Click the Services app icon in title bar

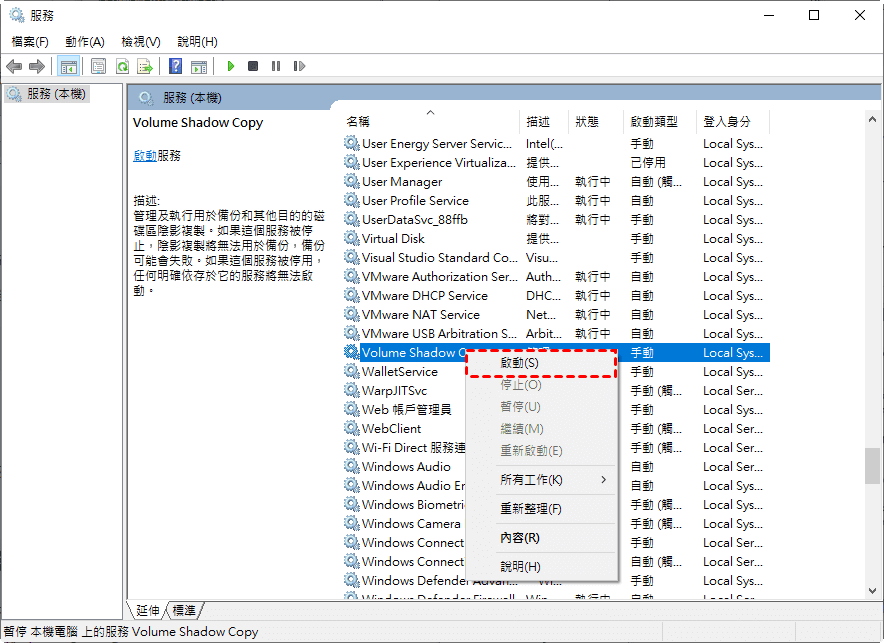[17, 15]
